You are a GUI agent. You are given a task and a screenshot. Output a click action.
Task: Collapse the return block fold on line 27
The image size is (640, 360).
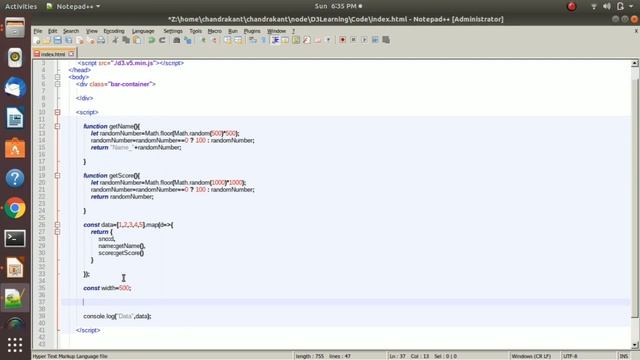coord(58,232)
